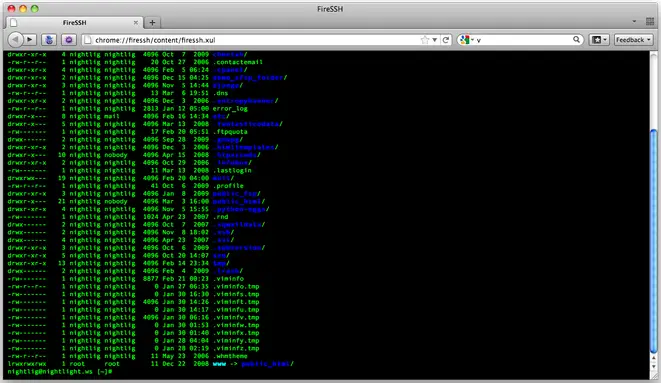
Task: Click the blue add-on icon in the toolbar
Action: pos(49,40)
